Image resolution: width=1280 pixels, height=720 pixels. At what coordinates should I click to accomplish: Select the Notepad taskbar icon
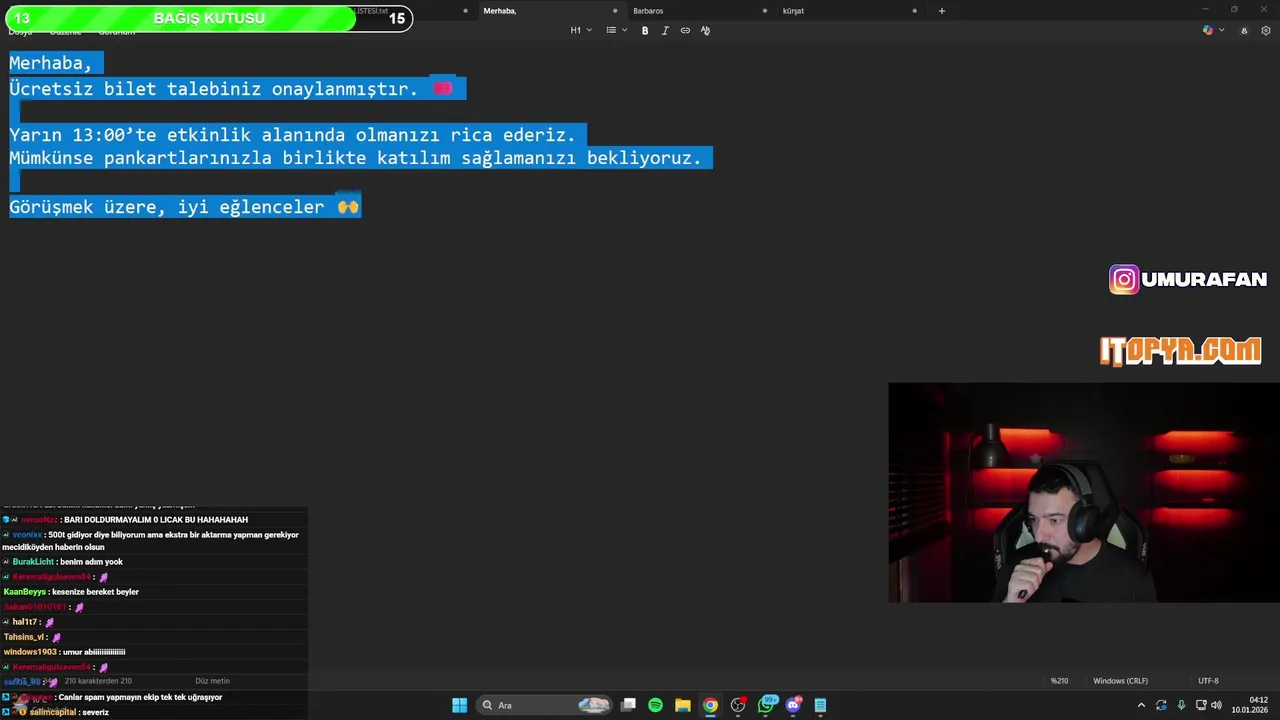(x=820, y=705)
